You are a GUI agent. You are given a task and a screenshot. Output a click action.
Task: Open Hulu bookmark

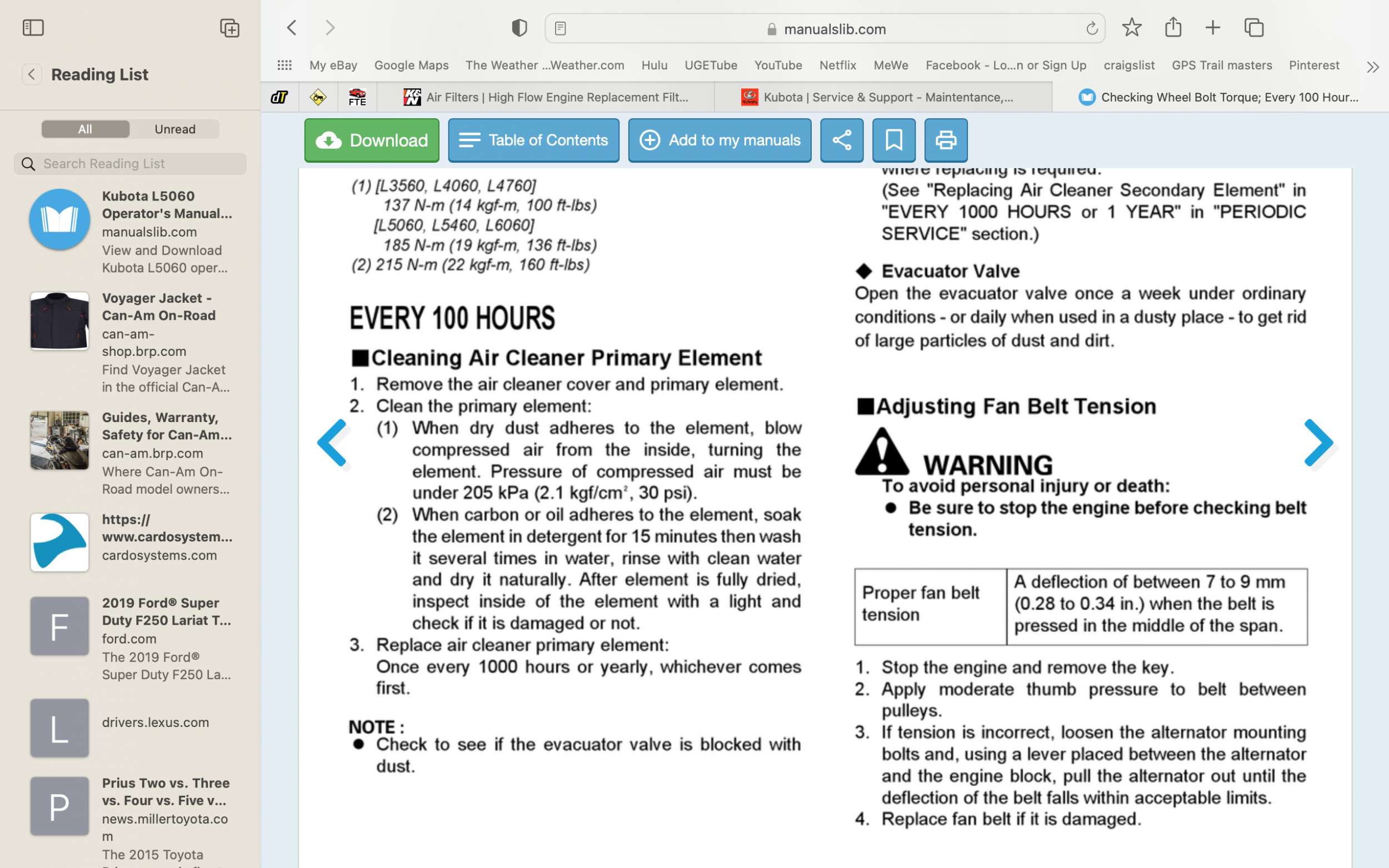click(654, 66)
